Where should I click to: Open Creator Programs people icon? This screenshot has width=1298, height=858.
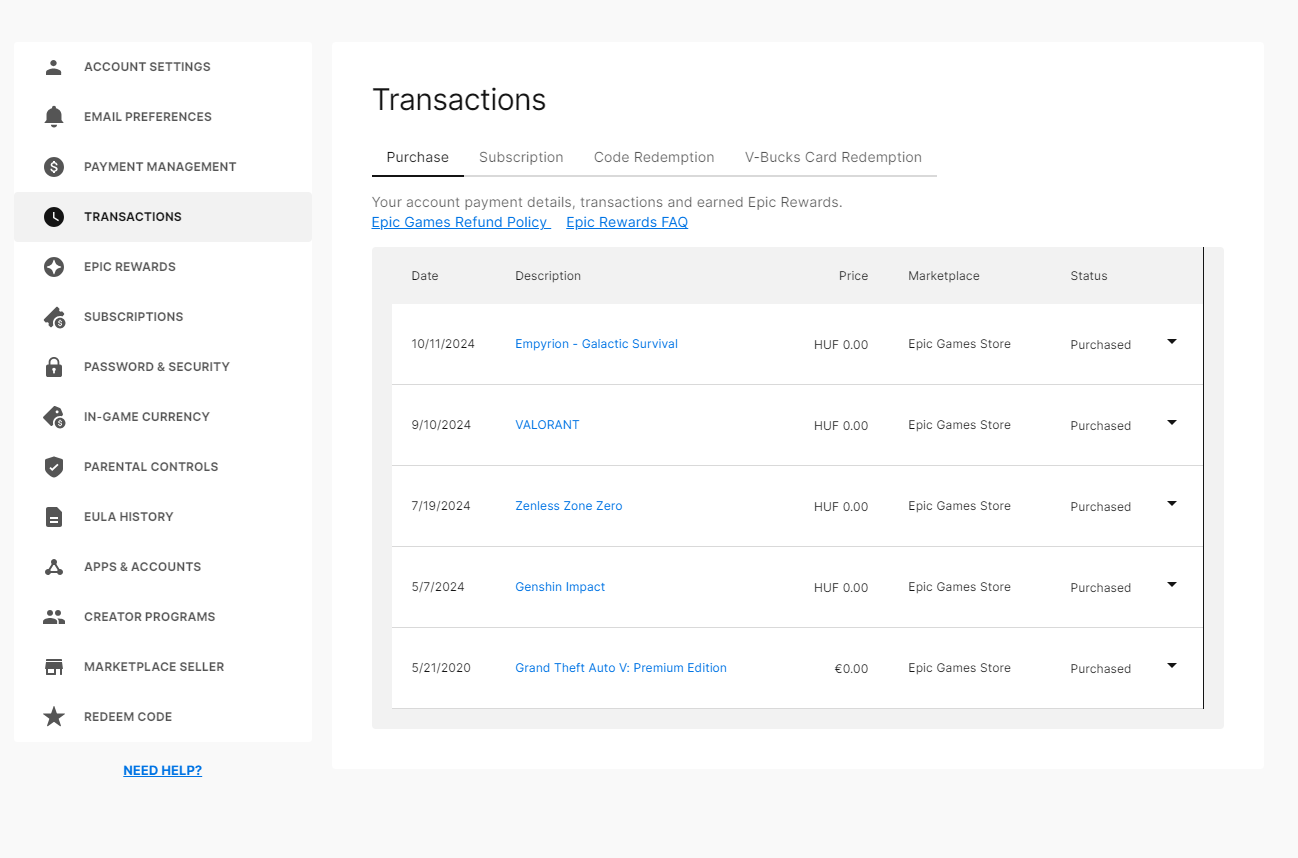click(54, 617)
